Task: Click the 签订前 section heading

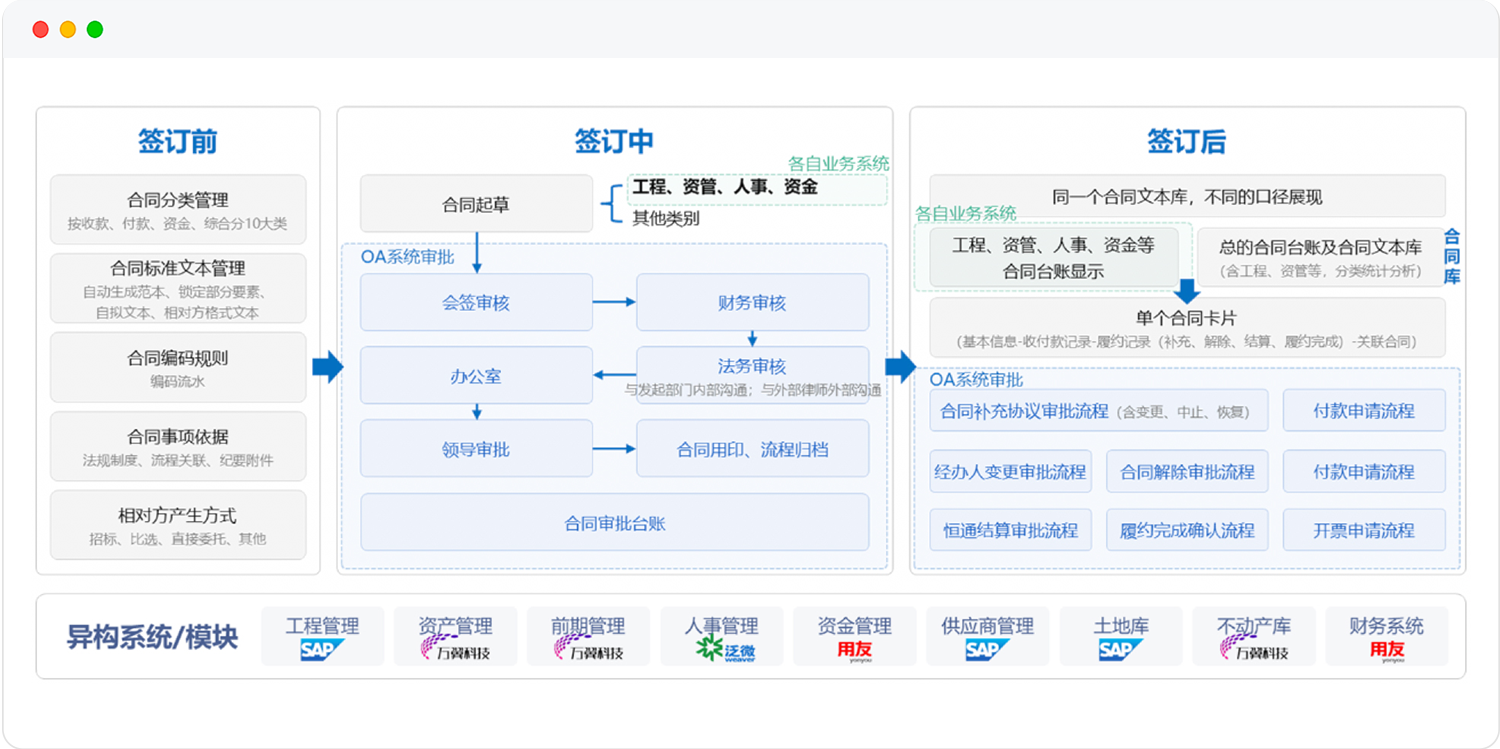Action: 178,142
